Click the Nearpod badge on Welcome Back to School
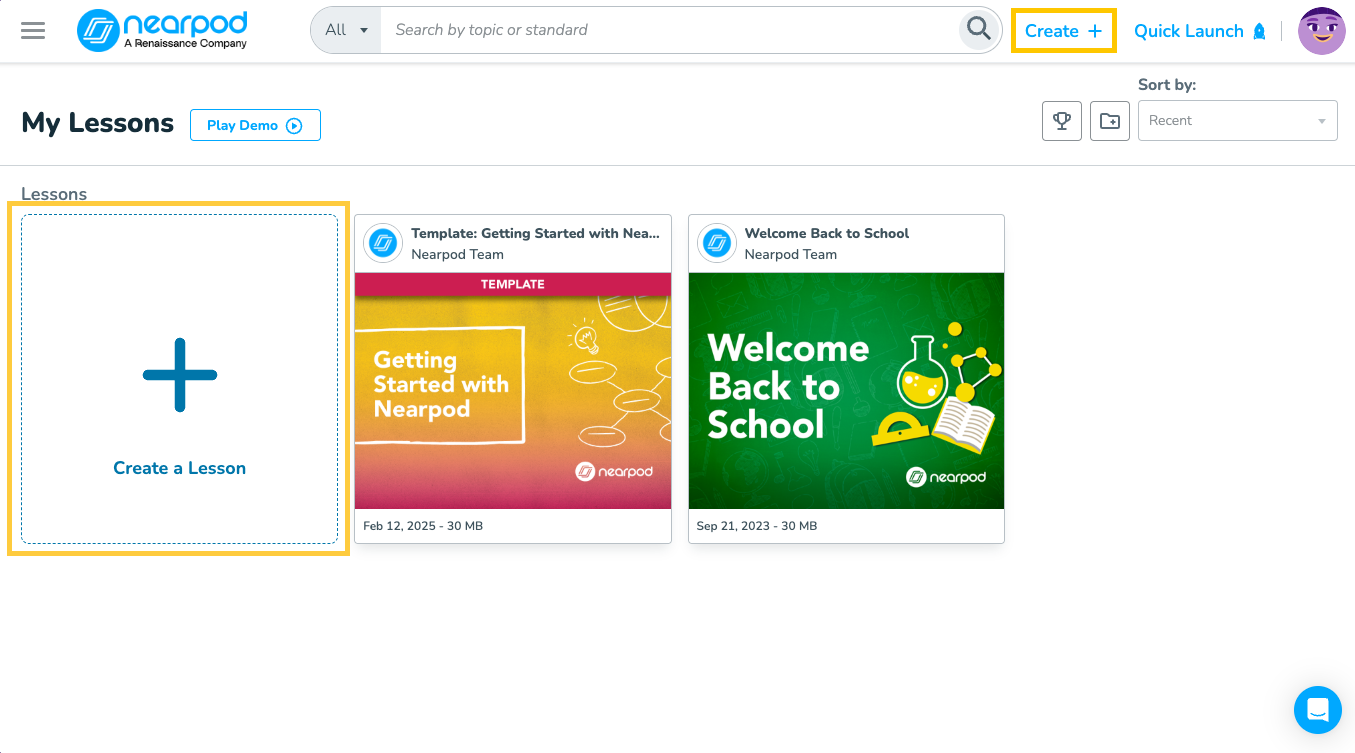The image size is (1355, 753). (716, 243)
